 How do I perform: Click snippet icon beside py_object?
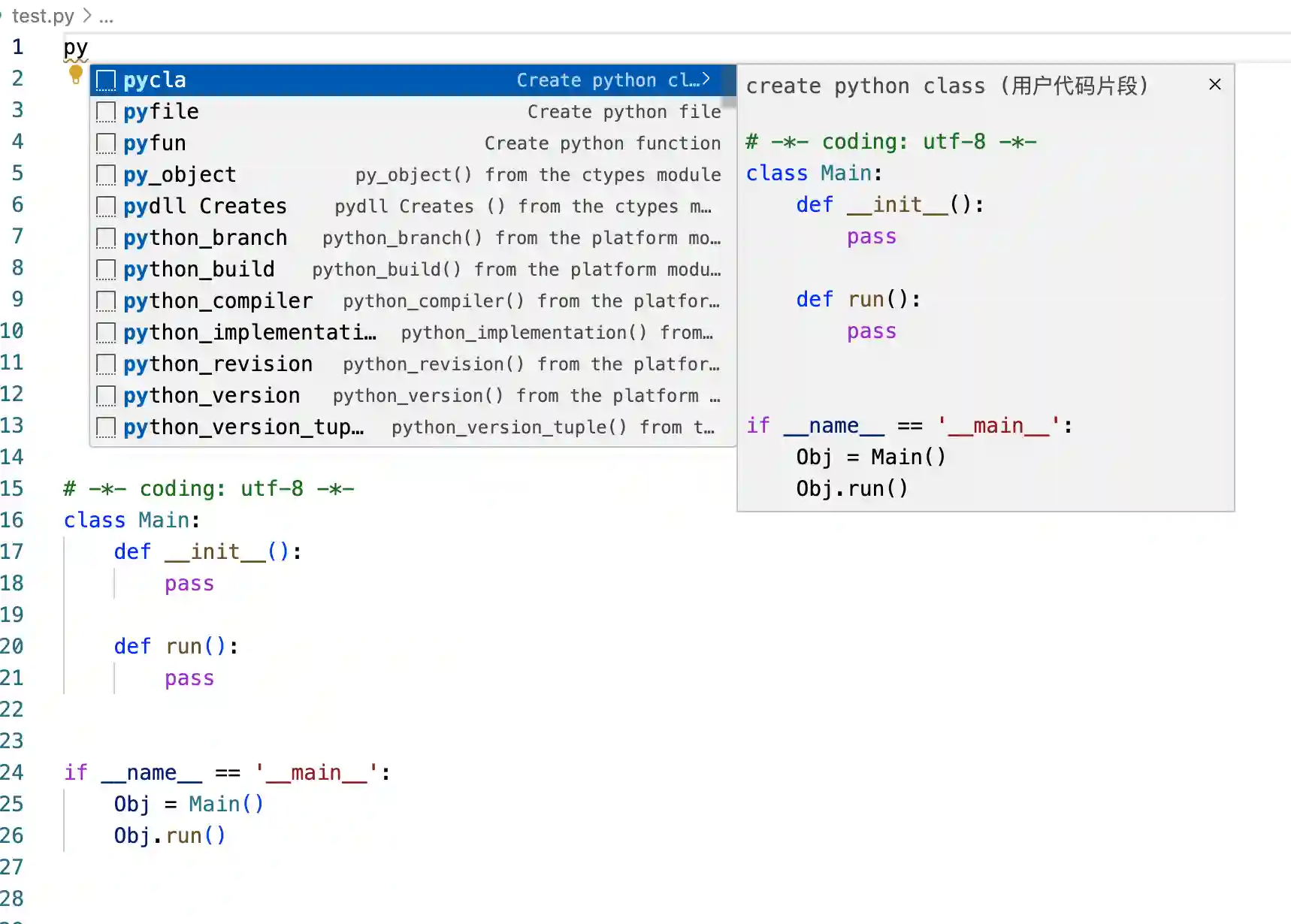point(106,175)
